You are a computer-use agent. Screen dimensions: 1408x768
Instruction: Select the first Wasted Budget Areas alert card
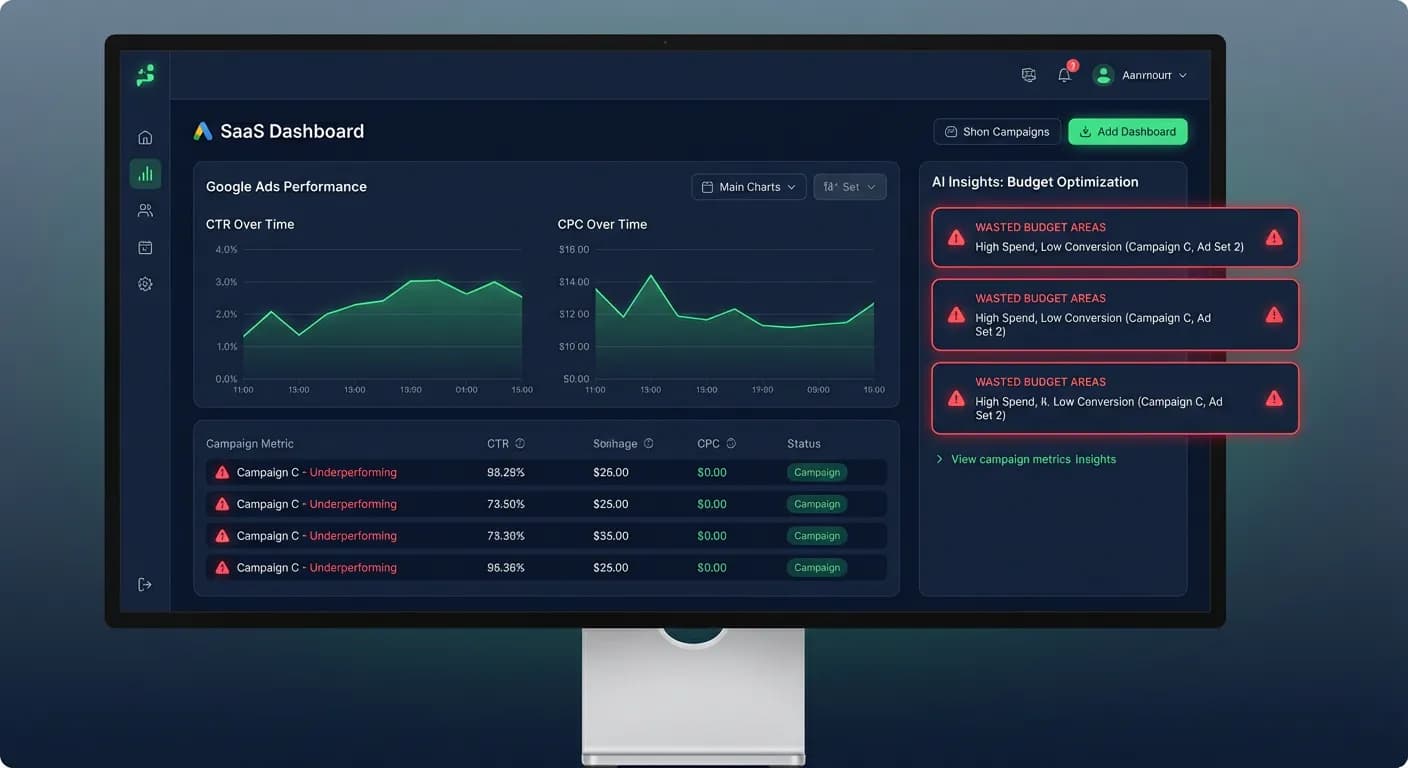coord(1115,237)
